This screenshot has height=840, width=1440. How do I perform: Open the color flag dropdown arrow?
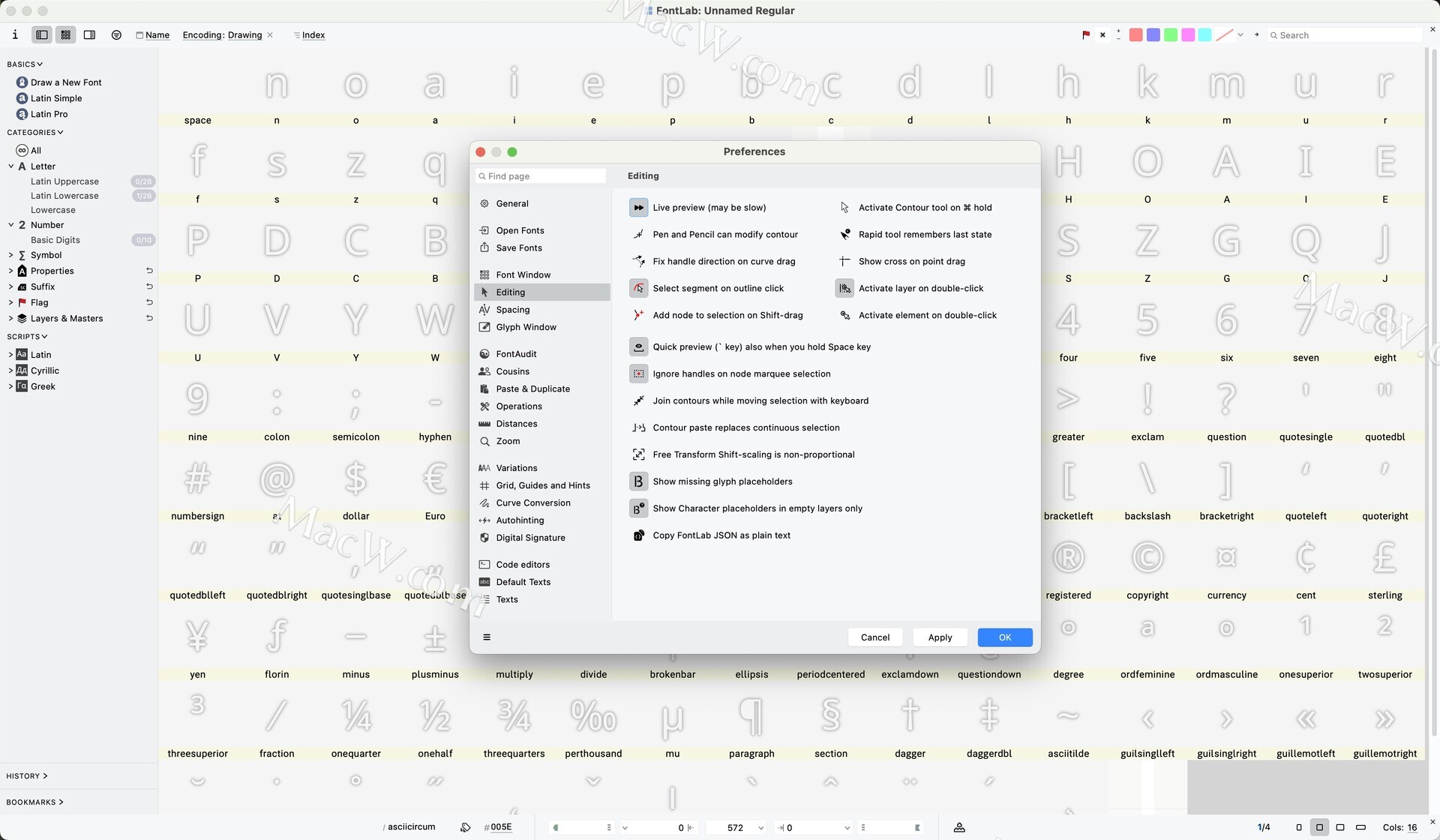click(1240, 35)
